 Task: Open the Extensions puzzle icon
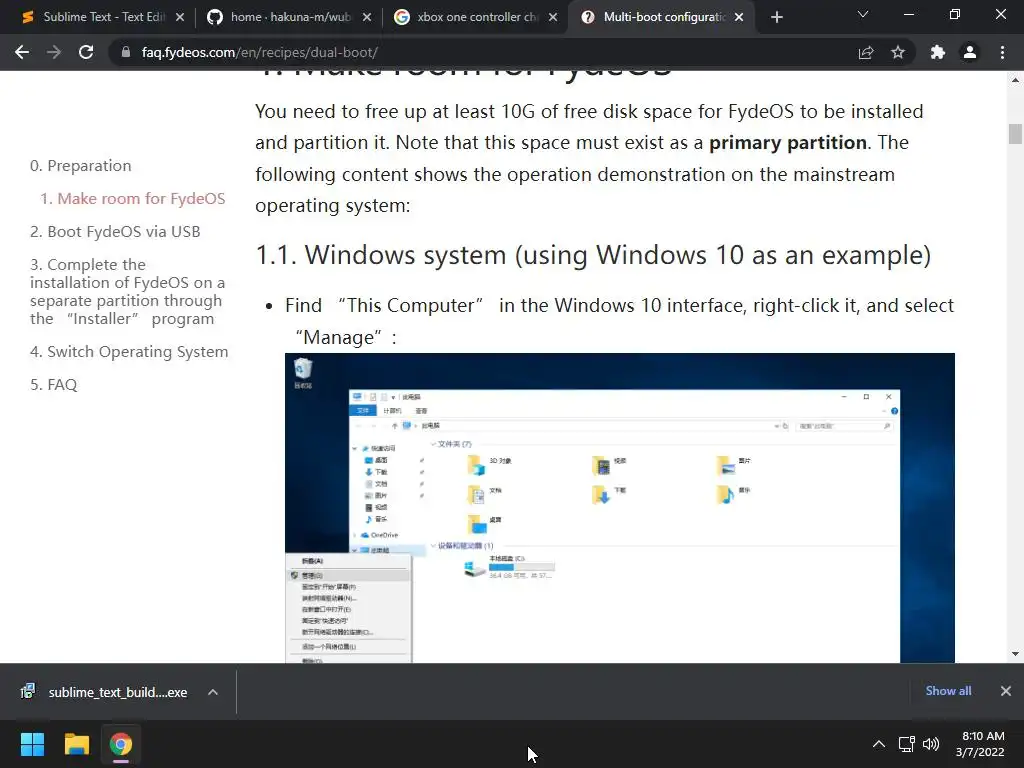[x=938, y=52]
